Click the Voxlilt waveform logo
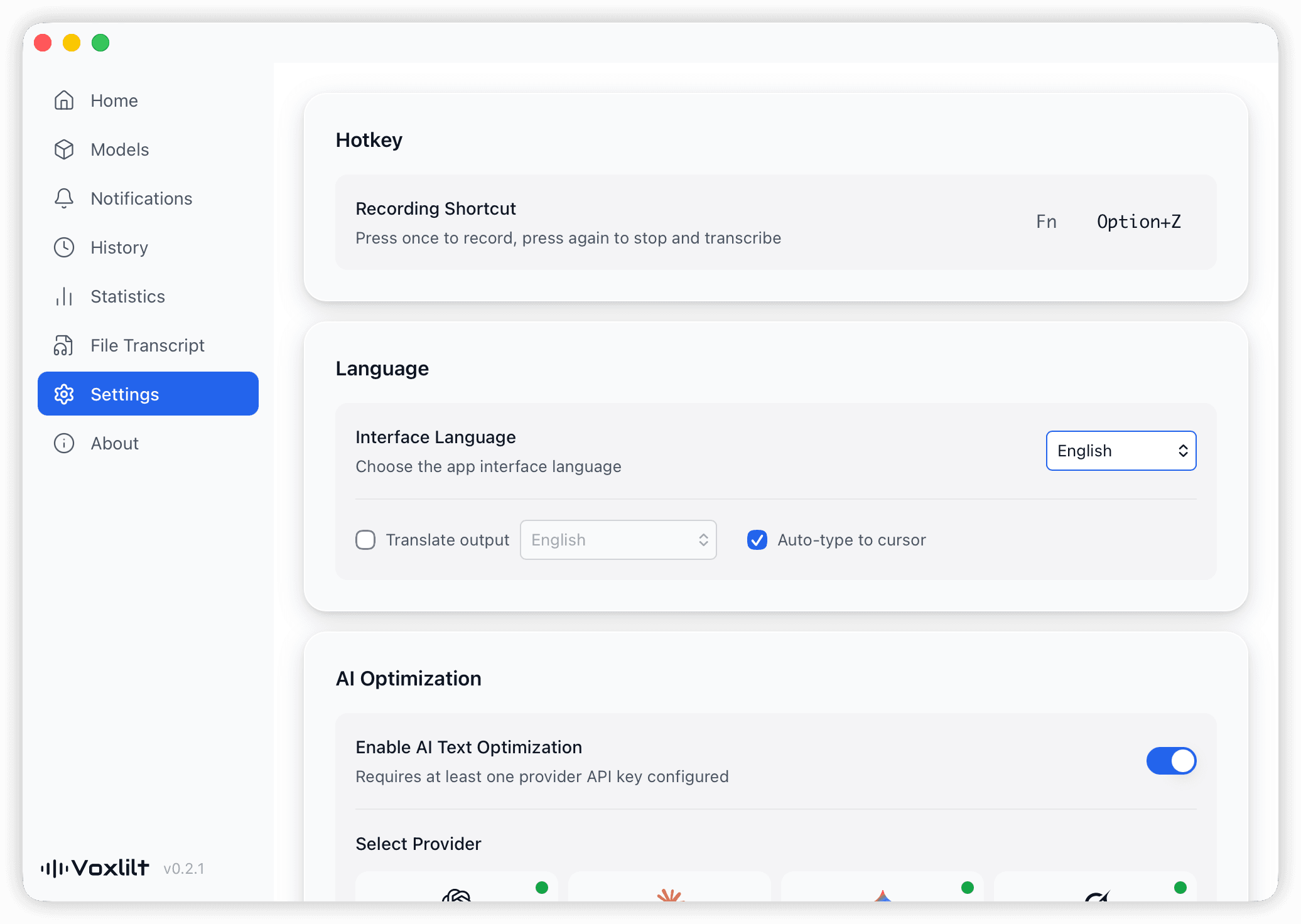The height and width of the screenshot is (924, 1301). click(95, 868)
